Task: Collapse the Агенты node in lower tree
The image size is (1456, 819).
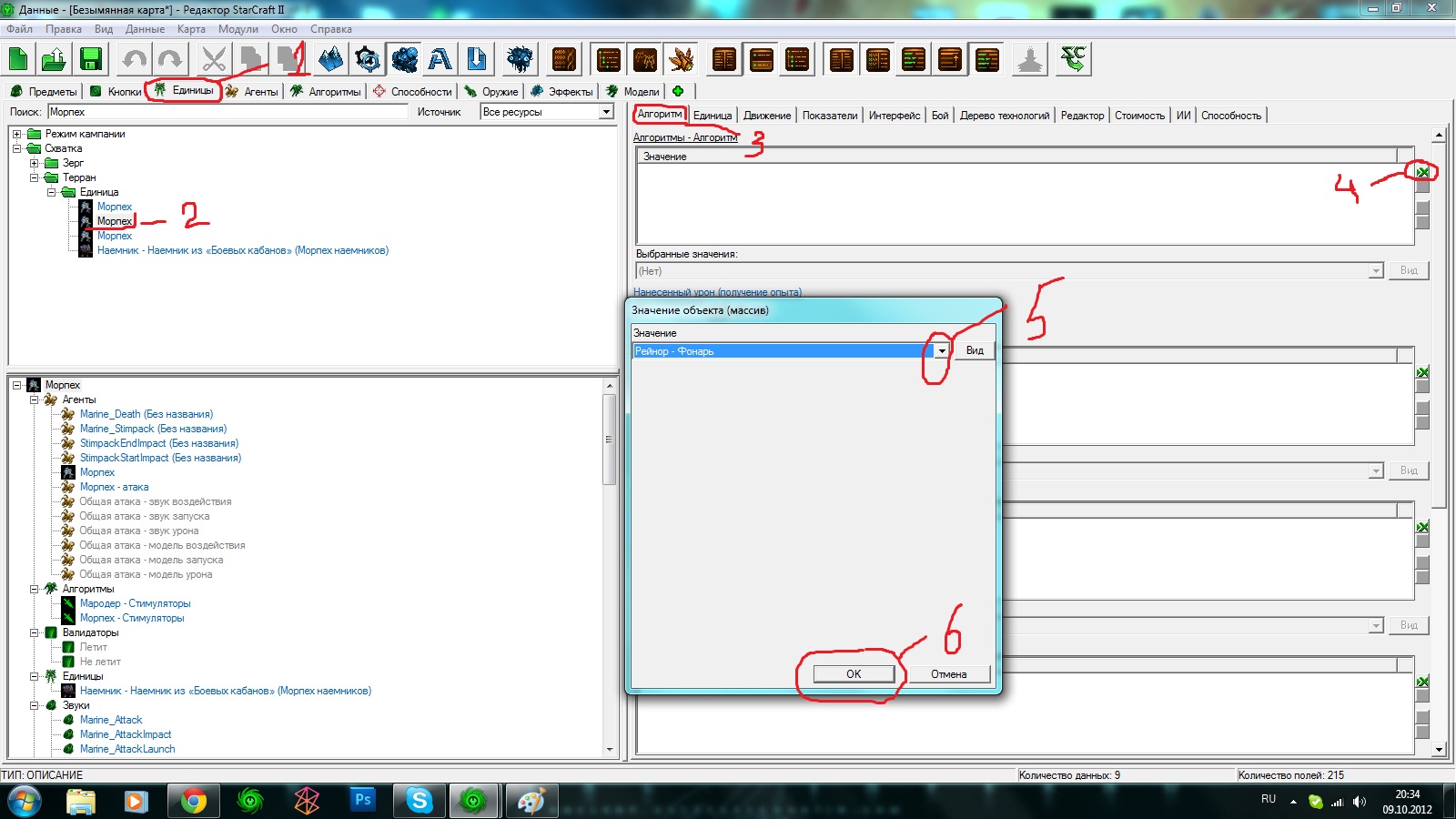Action: pyautogui.click(x=34, y=399)
